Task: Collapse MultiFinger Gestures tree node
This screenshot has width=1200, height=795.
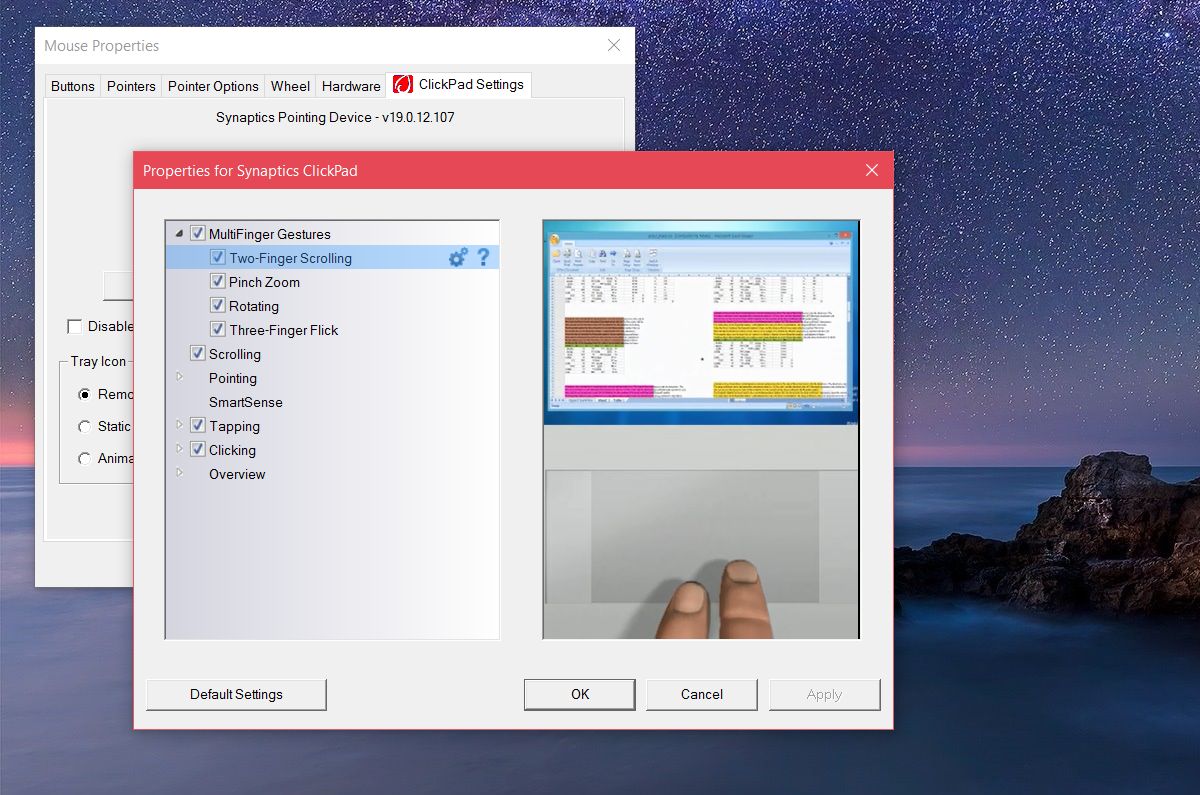Action: point(179,234)
